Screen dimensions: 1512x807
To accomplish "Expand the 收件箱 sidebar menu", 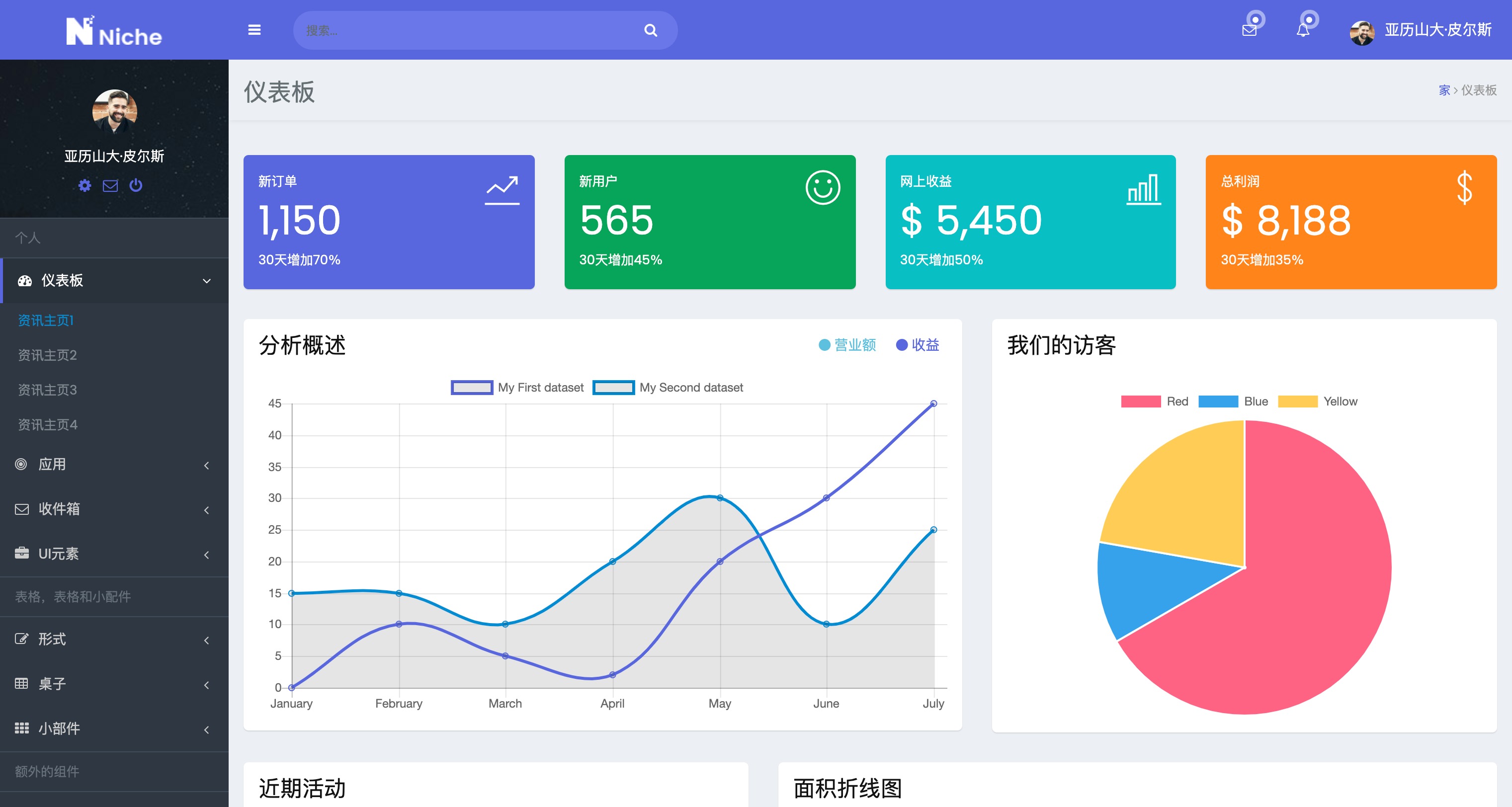I will tap(114, 509).
